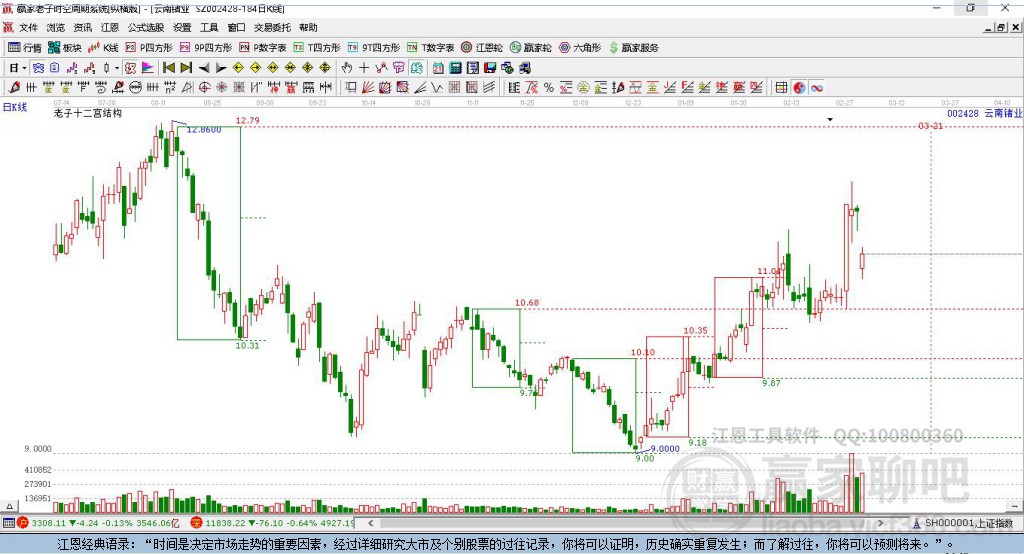Open the 公式选股 menu
Screen dimensions: 1024x554
[146, 27]
